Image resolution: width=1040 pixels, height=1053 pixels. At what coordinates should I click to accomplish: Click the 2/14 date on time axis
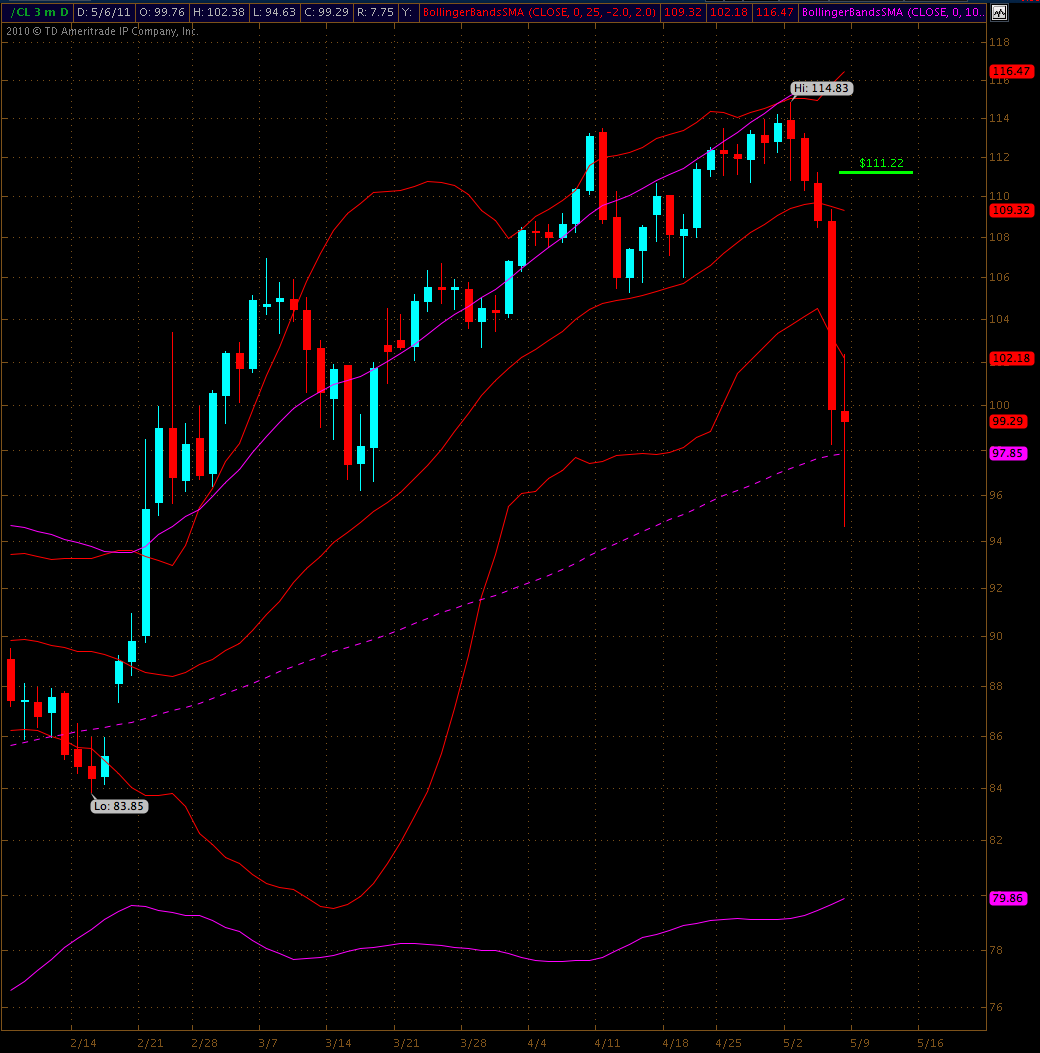(83, 1042)
